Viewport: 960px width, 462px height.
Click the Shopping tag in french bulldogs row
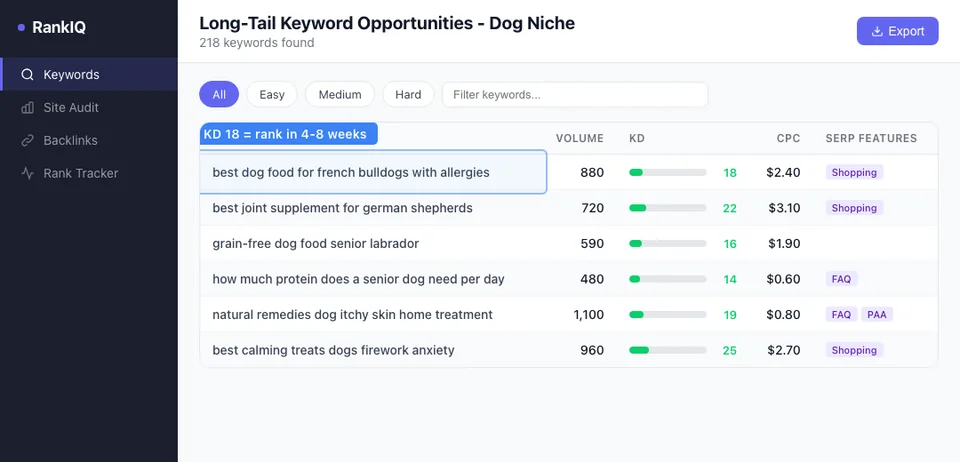(x=854, y=173)
